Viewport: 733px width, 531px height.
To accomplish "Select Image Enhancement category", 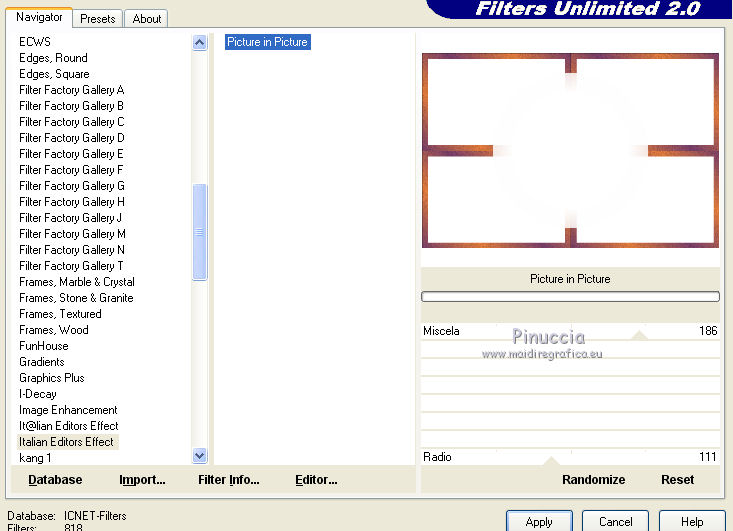I will click(68, 410).
